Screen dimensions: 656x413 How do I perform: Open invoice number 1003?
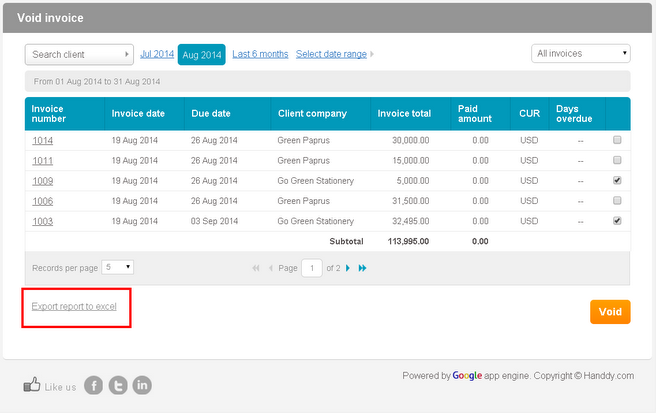pyautogui.click(x=43, y=221)
